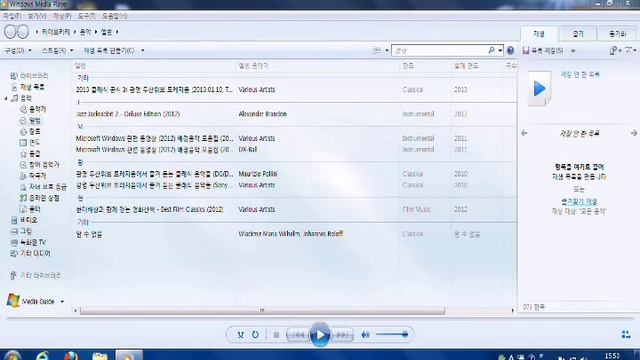Open the 재생 목록 만들기(C) dropdown arrow
640x360 pixels.
[x=142, y=51]
